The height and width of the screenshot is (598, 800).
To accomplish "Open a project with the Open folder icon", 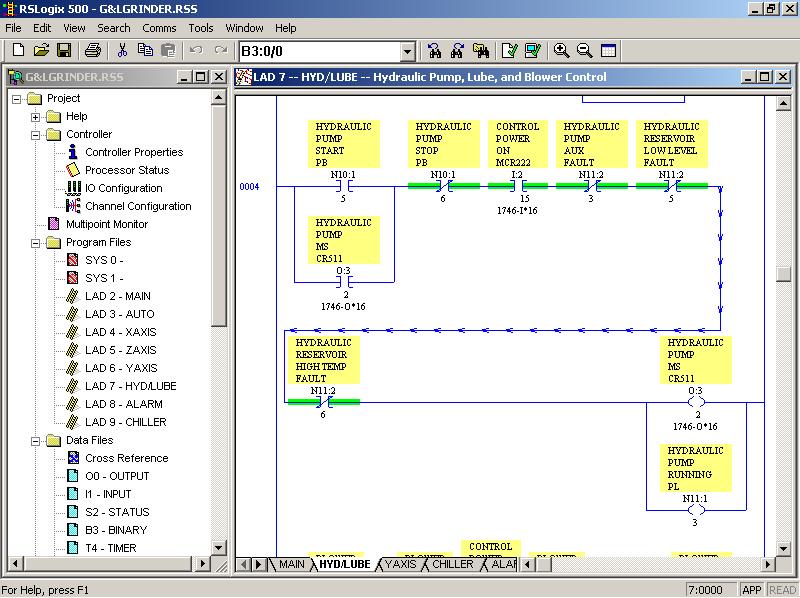I will 41,50.
